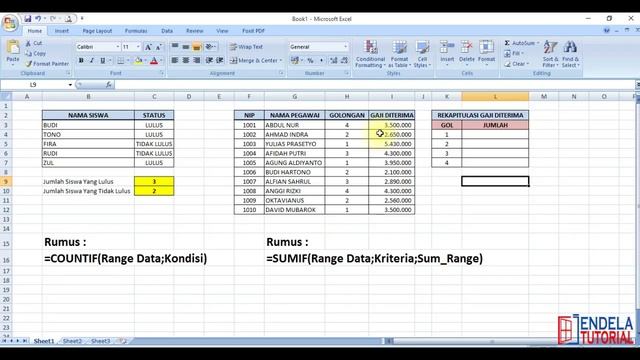Screen dimensions: 640x360
Task: Set Middle Align vertical alignment
Action: [186, 47]
